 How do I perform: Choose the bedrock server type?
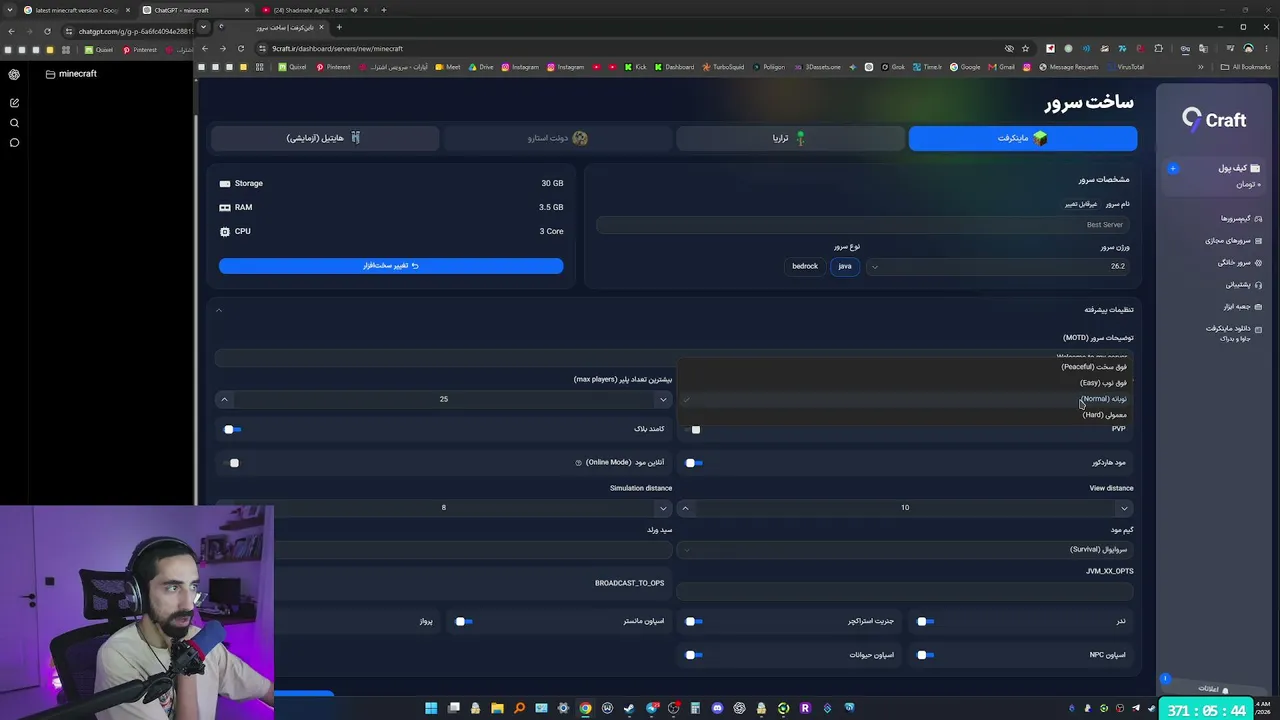click(x=805, y=266)
